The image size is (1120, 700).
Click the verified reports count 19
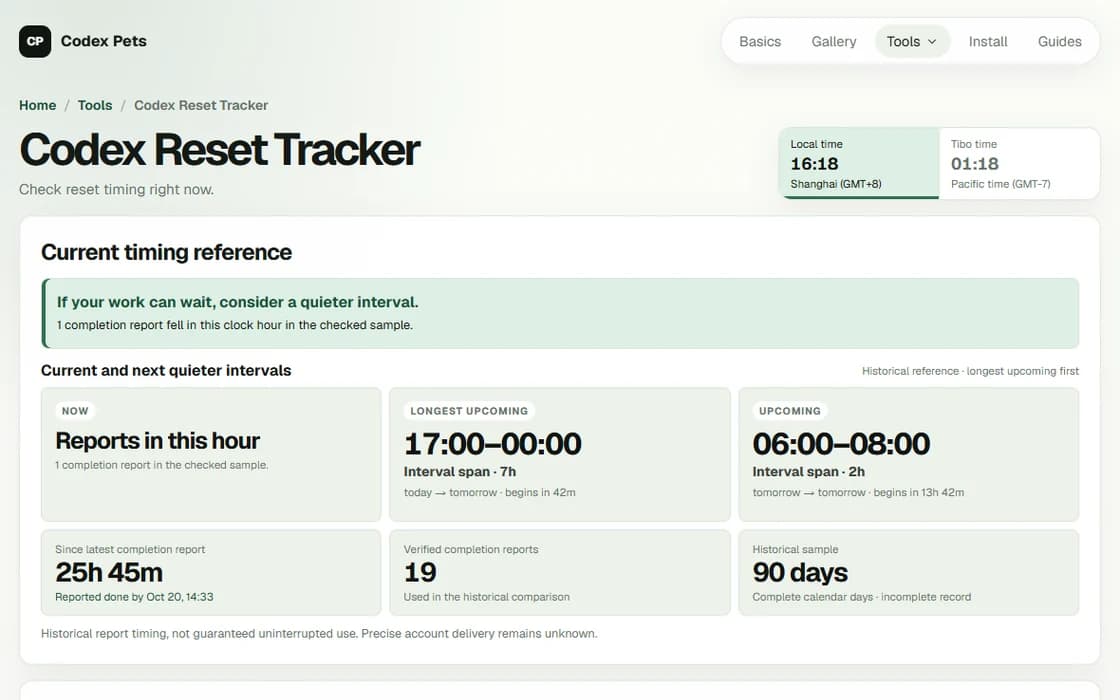click(420, 573)
